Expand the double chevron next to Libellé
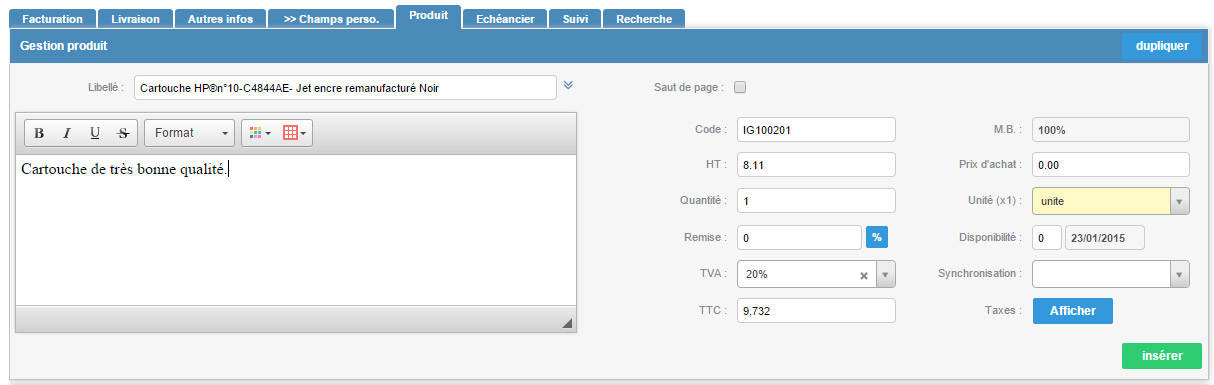The image size is (1214, 385). click(568, 86)
